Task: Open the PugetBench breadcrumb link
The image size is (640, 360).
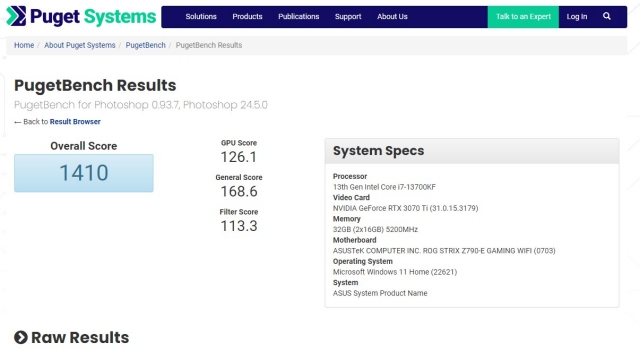Action: tap(146, 45)
